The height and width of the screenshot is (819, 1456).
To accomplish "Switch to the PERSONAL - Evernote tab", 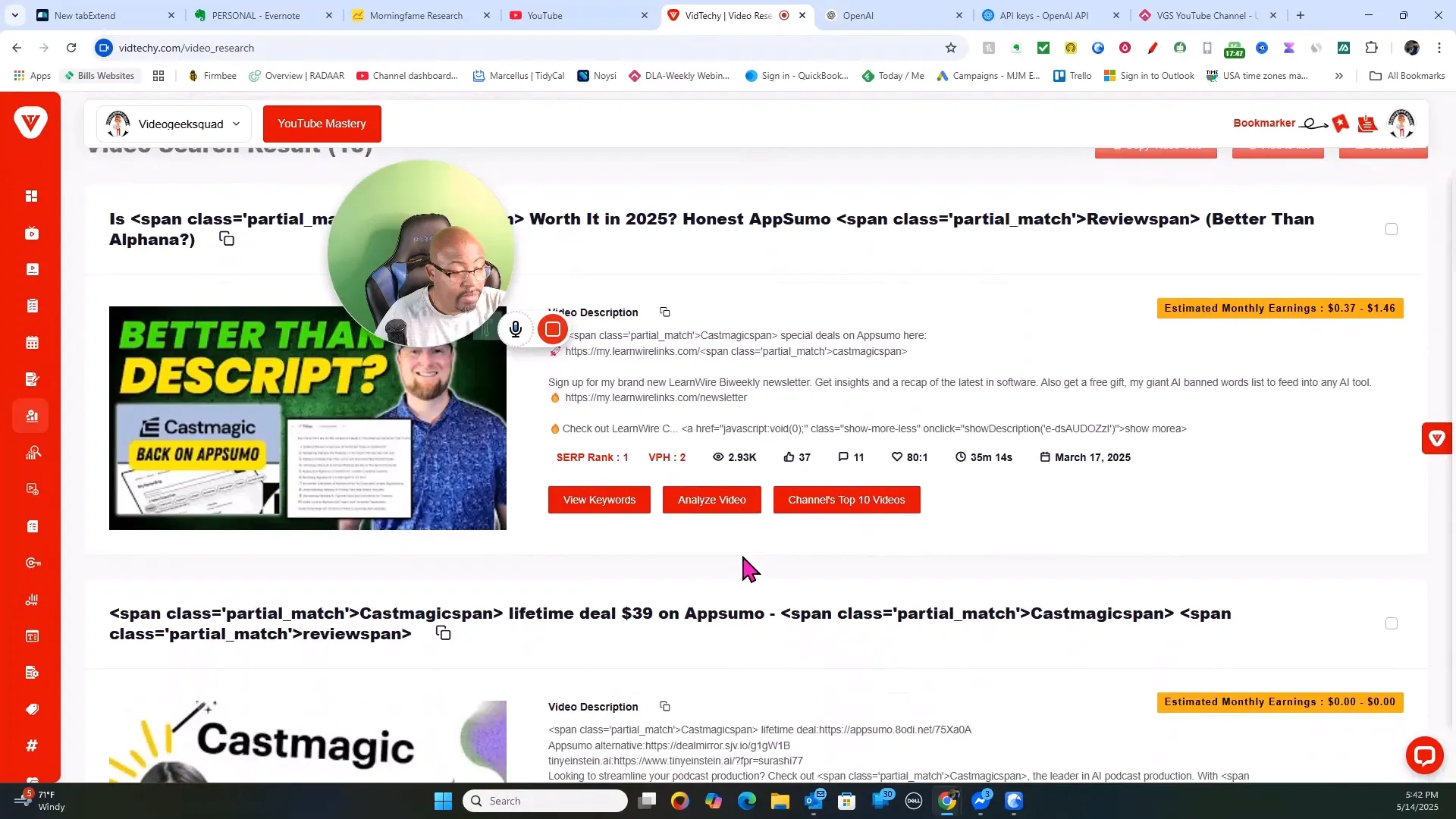I will pyautogui.click(x=262, y=15).
